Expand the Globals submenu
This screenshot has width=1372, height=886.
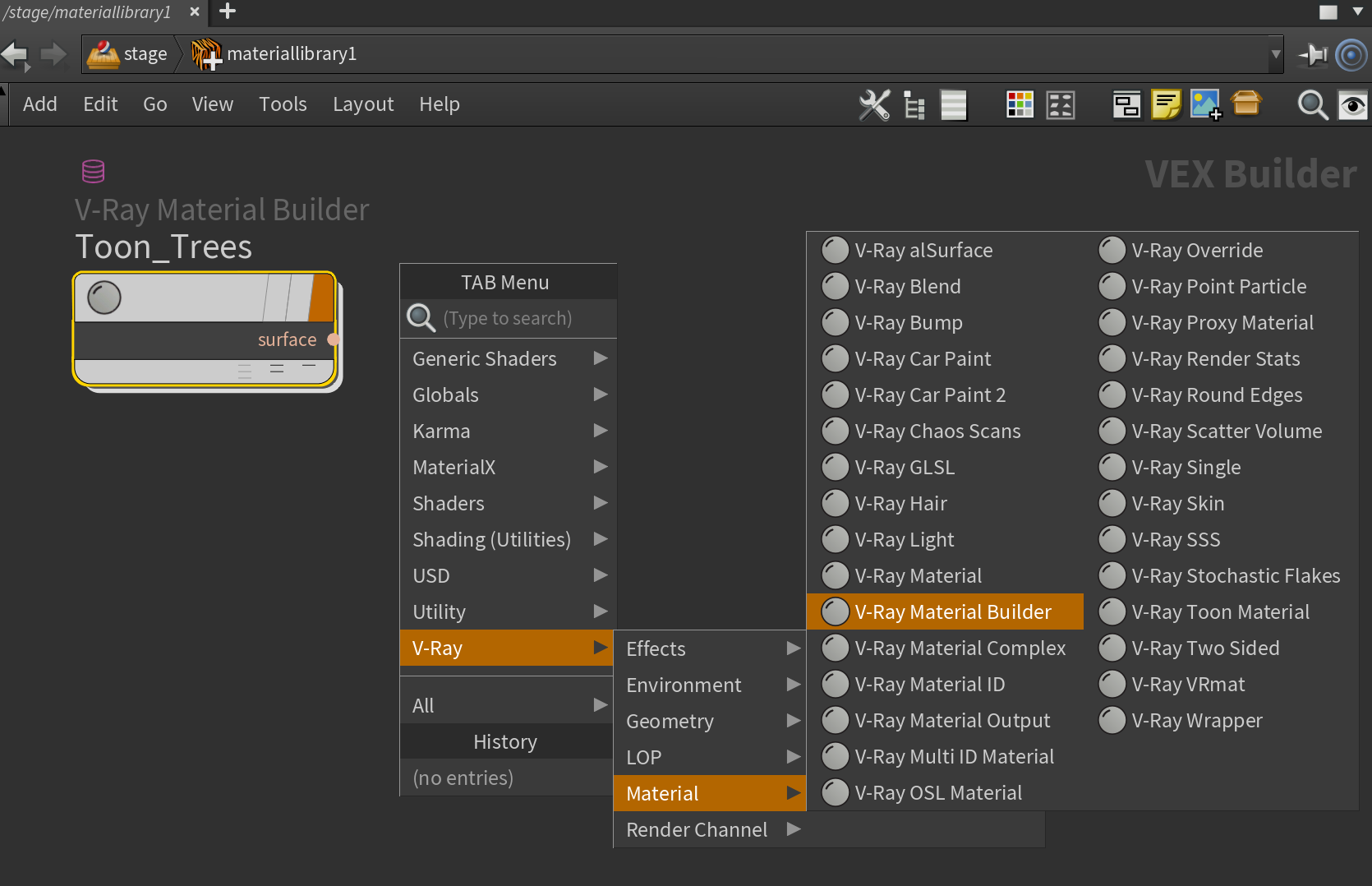509,395
